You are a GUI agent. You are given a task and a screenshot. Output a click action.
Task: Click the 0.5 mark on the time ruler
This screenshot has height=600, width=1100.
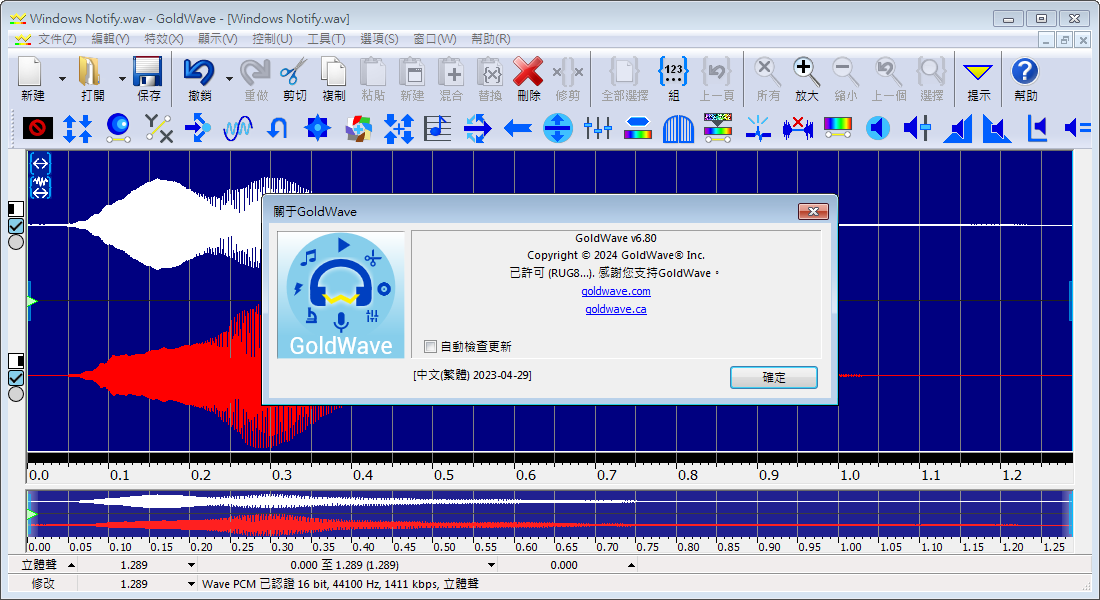443,476
